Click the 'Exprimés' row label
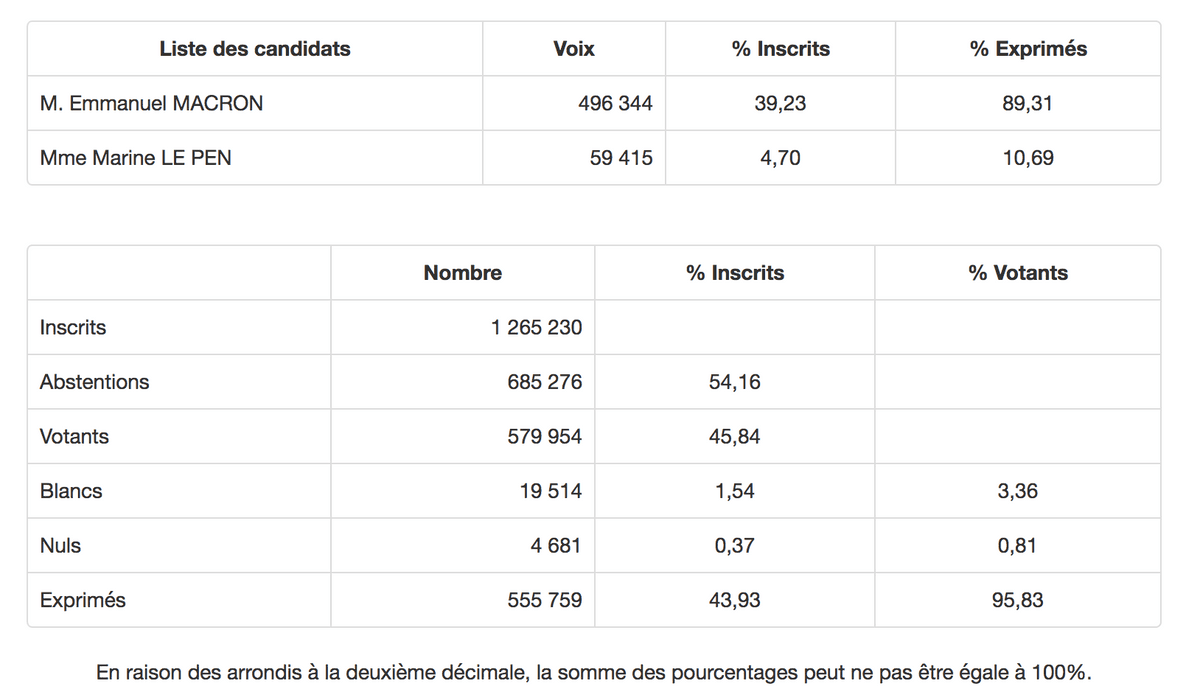Screen dimensions: 1200x694 (x=83, y=600)
